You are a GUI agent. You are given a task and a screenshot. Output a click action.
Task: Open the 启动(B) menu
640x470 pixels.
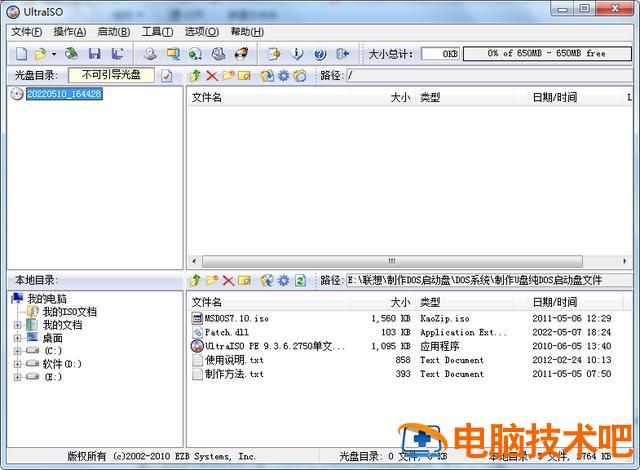pos(113,32)
